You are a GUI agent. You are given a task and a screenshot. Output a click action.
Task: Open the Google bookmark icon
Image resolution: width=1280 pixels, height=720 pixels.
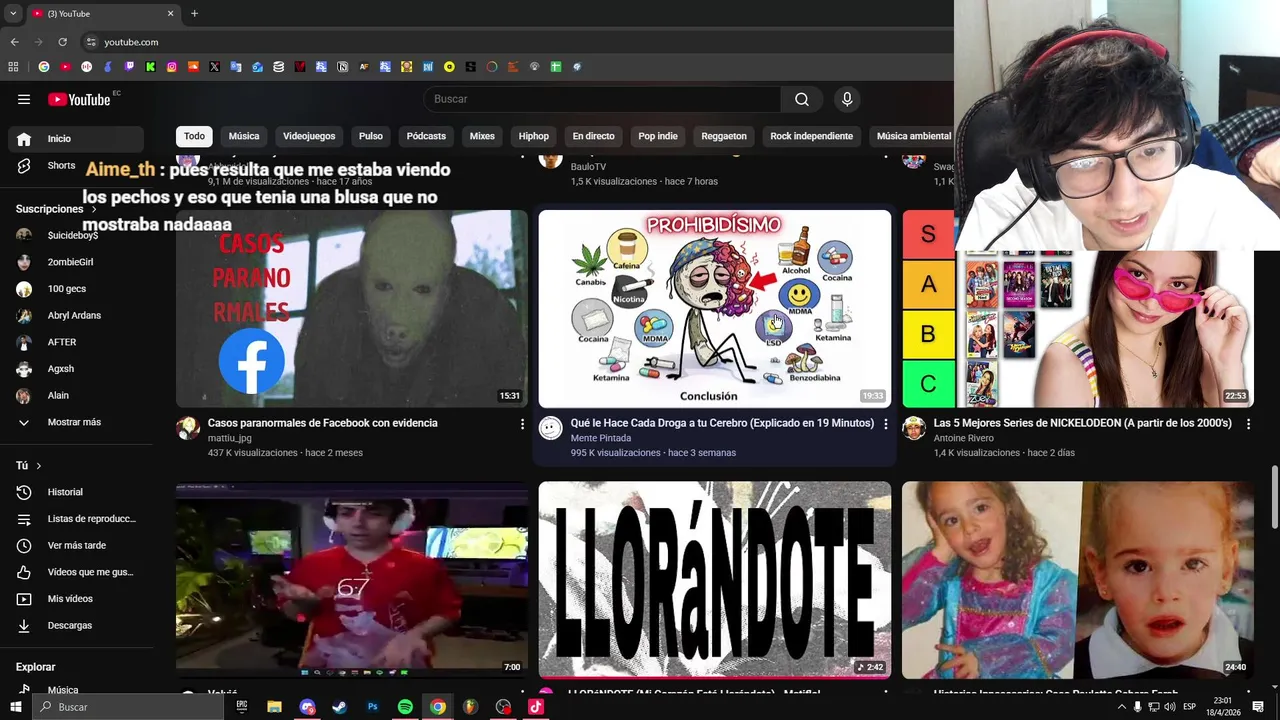click(44, 67)
